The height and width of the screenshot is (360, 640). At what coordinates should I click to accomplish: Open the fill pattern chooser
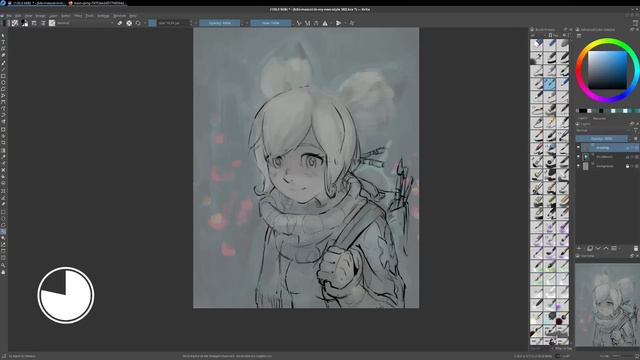pyautogui.click(x=15, y=23)
